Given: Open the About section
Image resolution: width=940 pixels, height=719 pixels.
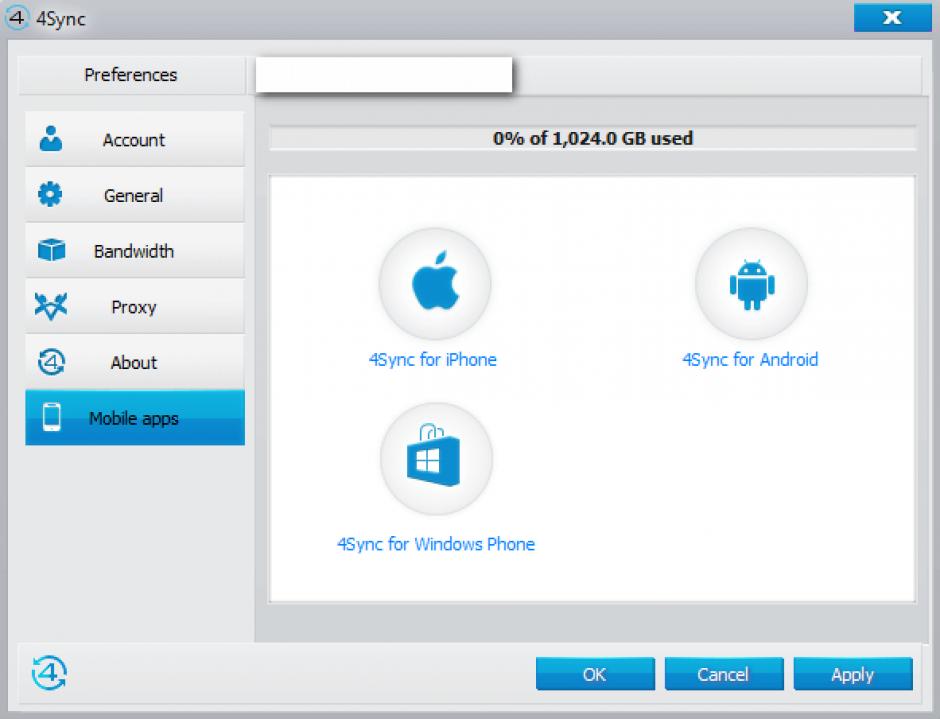Looking at the screenshot, I should click(x=135, y=362).
